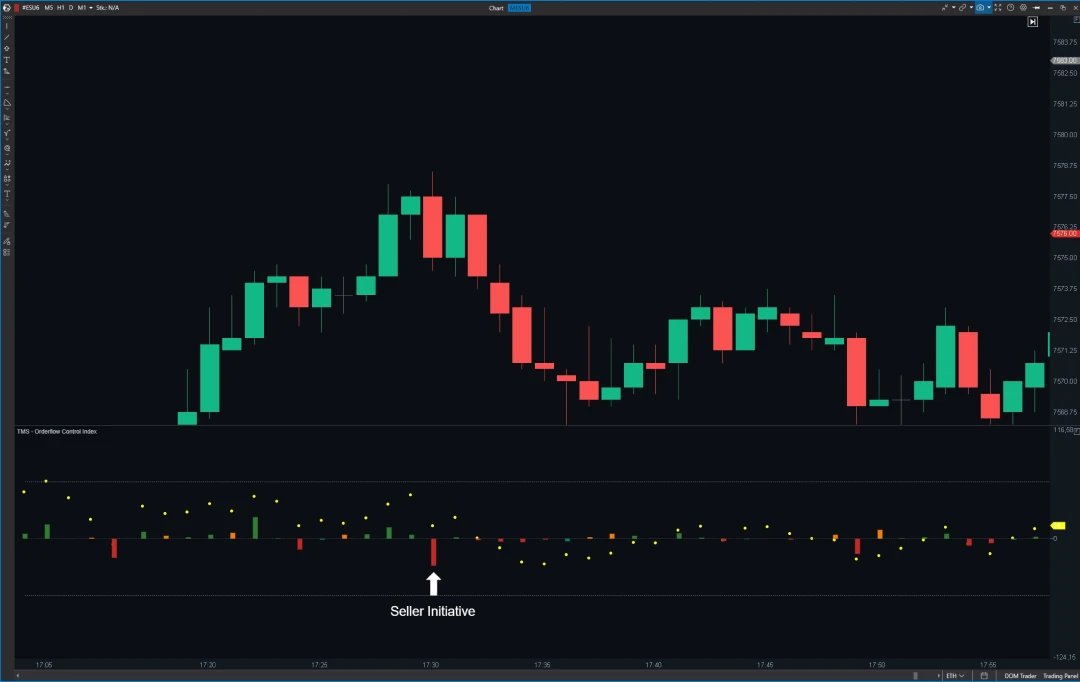Viewport: 1080px width, 682px height.
Task: Switch to the H1 timeframe
Action: [61, 8]
